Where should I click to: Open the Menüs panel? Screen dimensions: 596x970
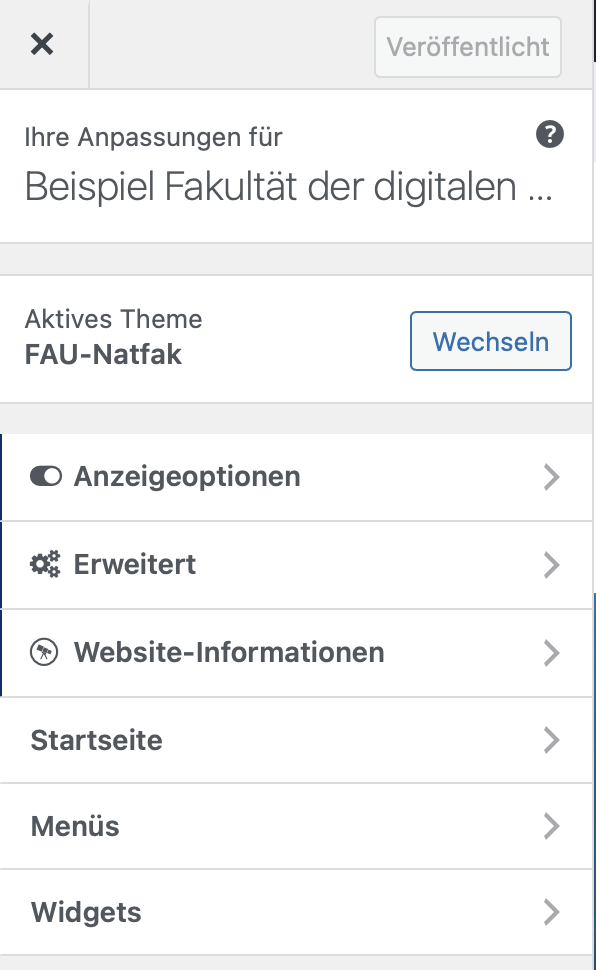click(x=296, y=826)
